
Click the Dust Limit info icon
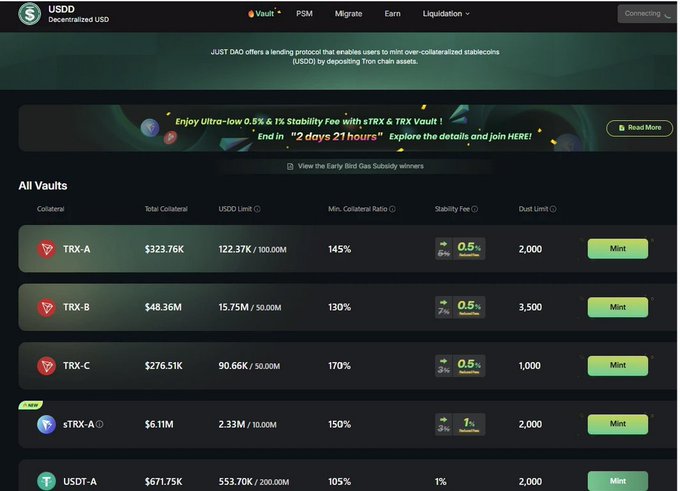pyautogui.click(x=553, y=209)
